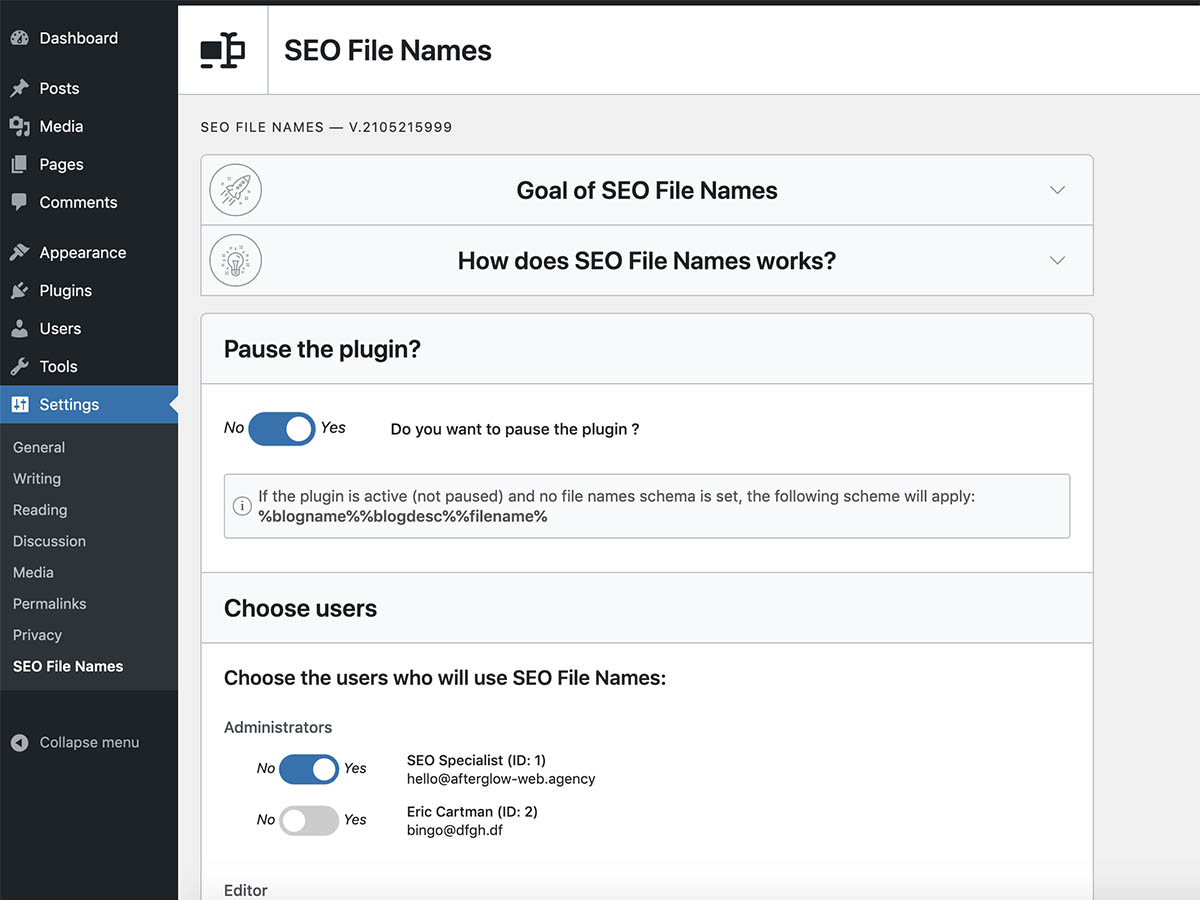Click the Administrators group label
1200x900 pixels.
coord(278,727)
